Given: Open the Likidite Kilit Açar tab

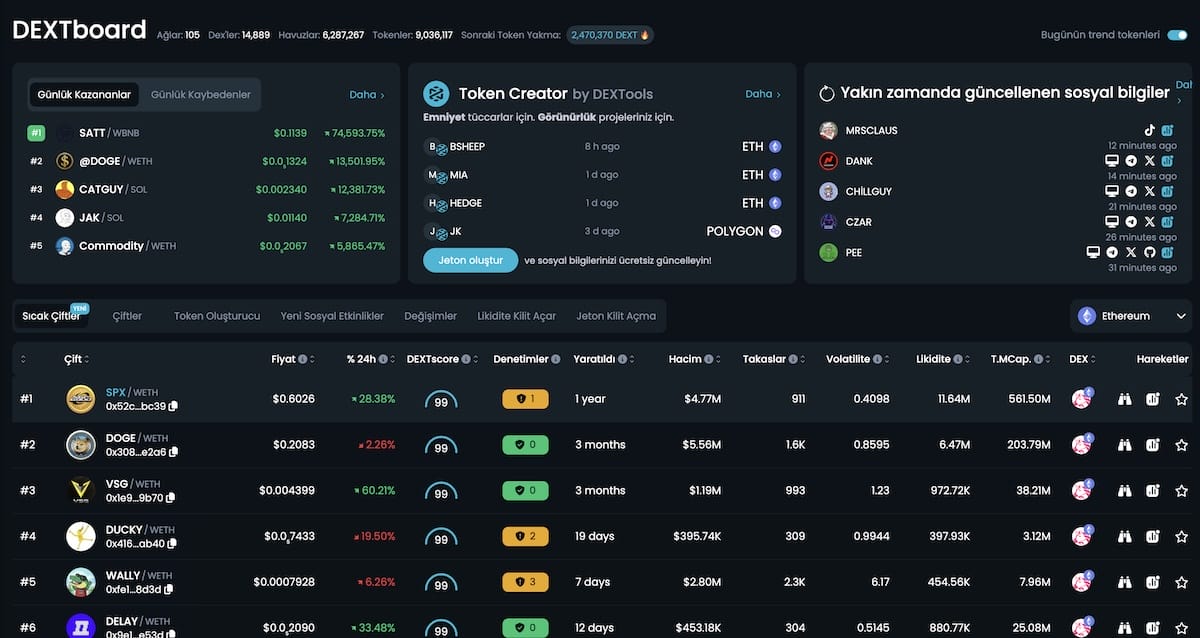Looking at the screenshot, I should pos(516,316).
